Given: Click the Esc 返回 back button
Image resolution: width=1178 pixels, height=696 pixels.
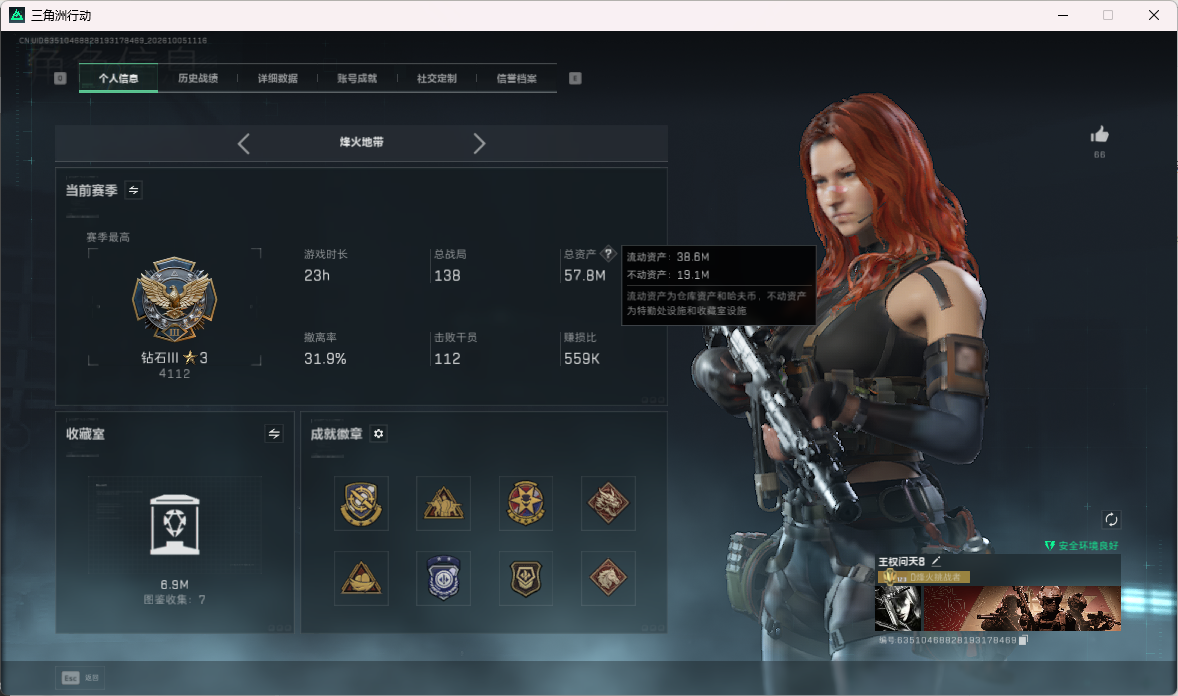Looking at the screenshot, I should click(x=80, y=678).
